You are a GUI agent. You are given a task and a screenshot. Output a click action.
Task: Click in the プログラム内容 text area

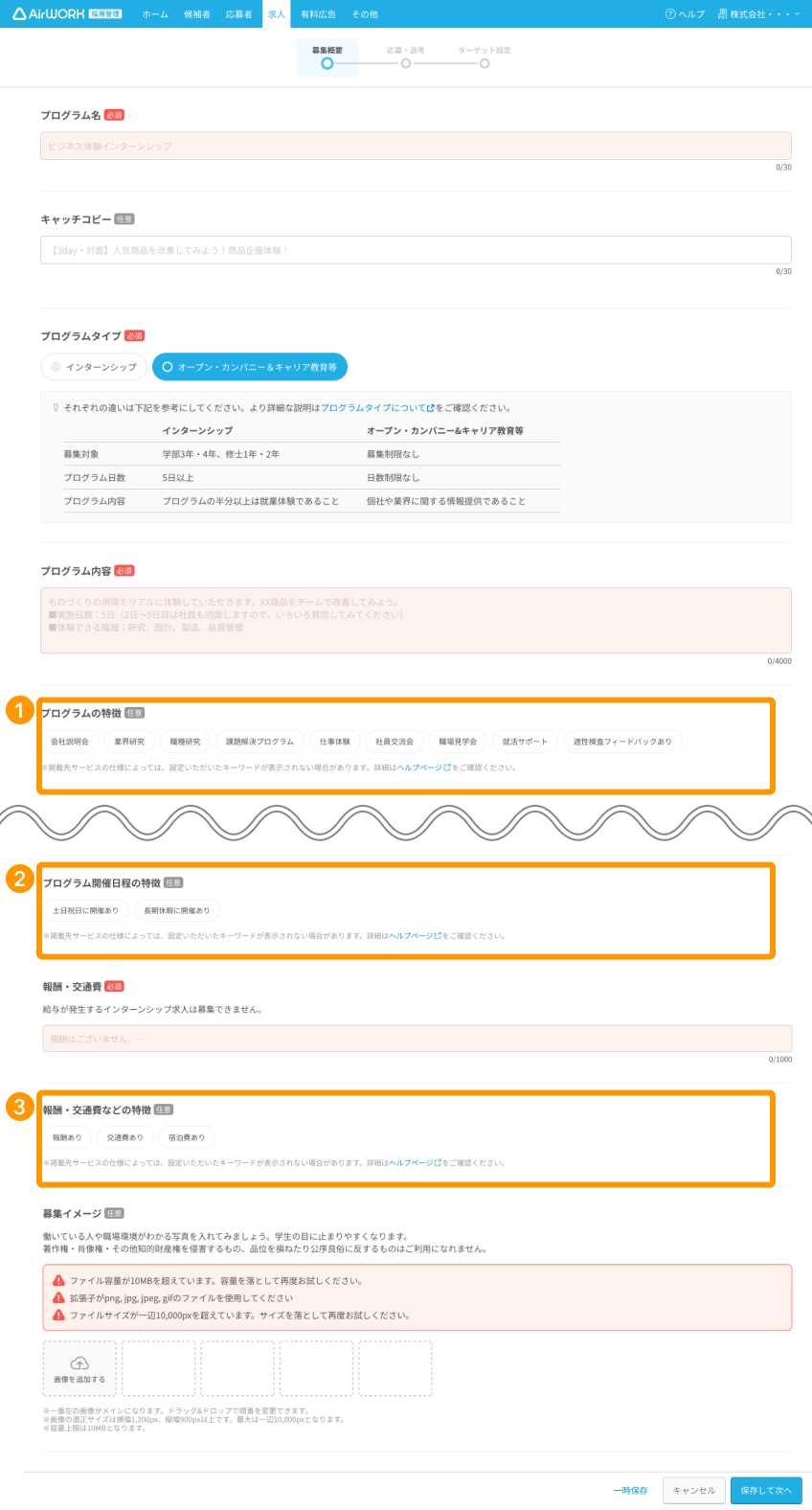(416, 621)
